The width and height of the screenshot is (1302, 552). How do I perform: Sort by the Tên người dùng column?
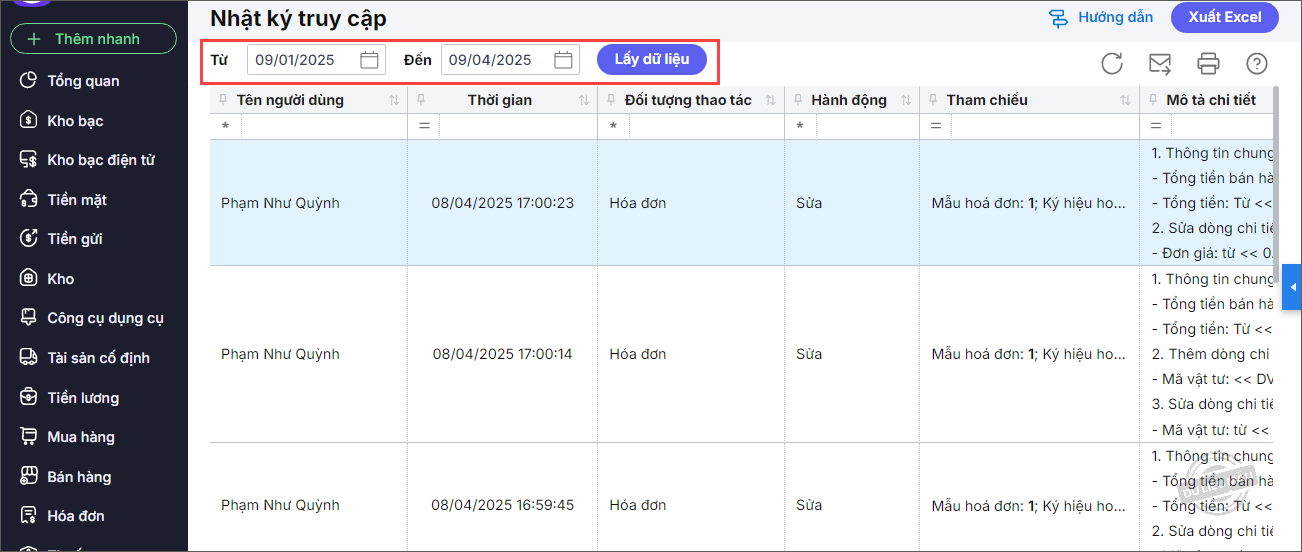(x=394, y=101)
